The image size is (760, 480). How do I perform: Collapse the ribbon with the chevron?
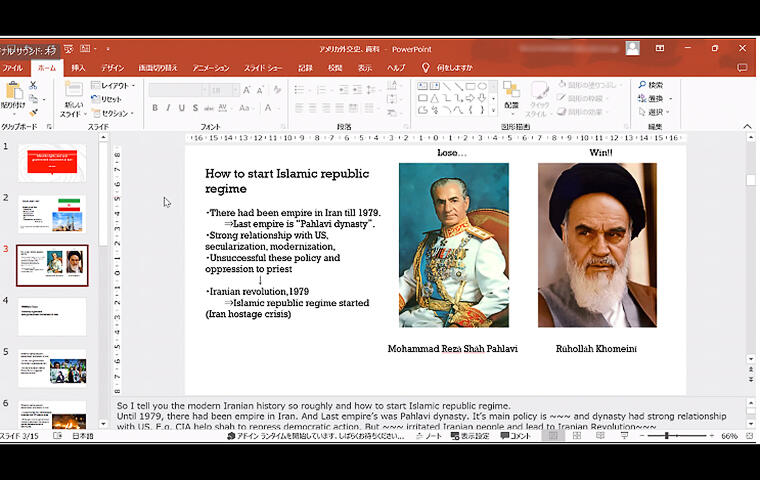point(747,126)
